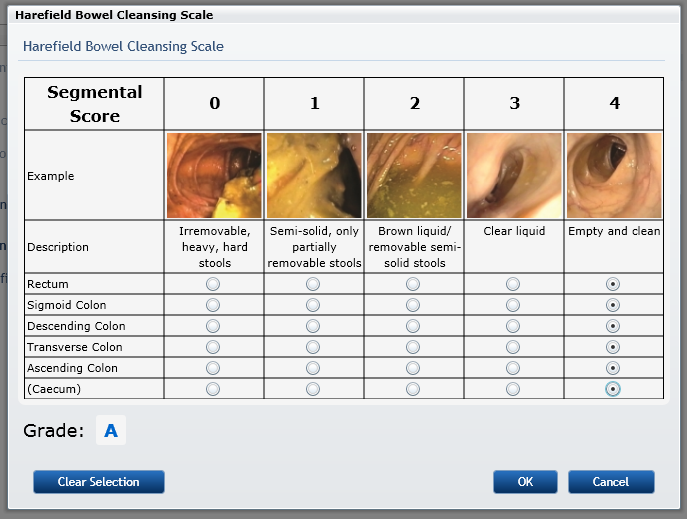This screenshot has height=519, width=687.
Task: Open the score 2 brown liquid example image
Action: click(414, 176)
